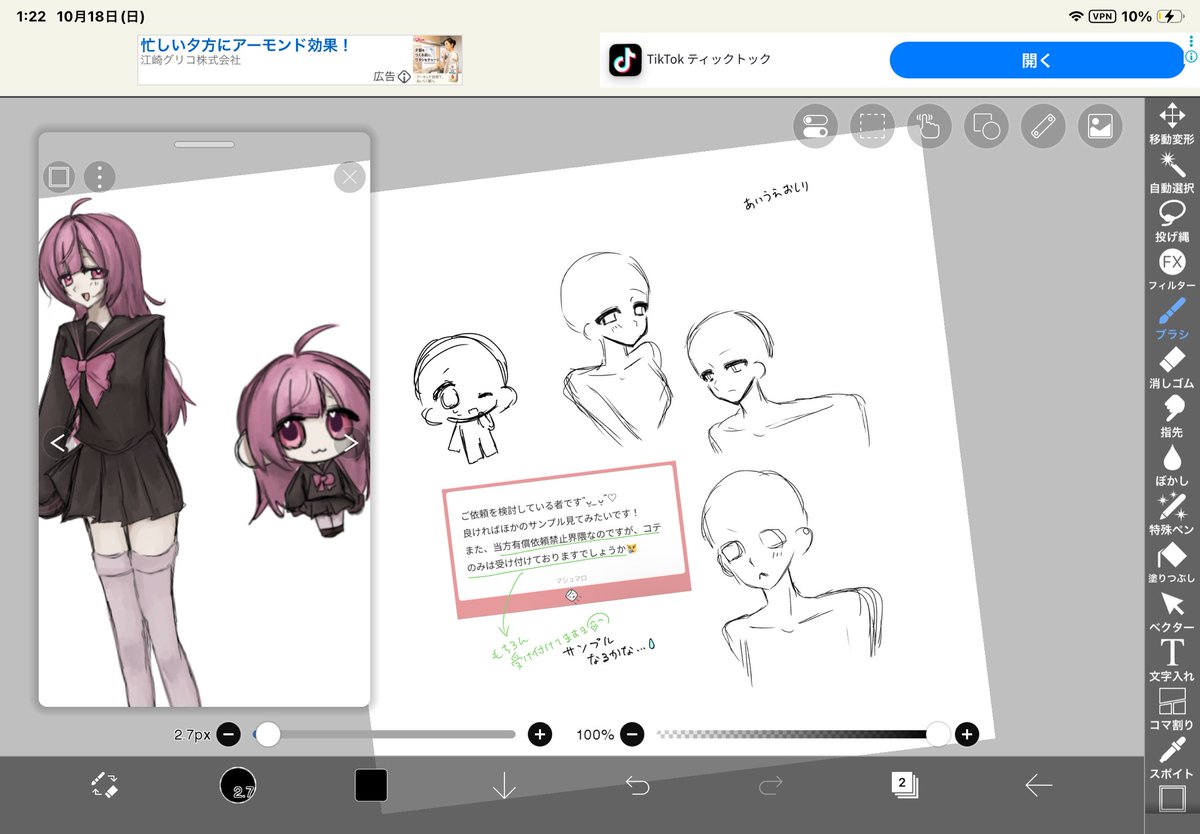The image size is (1200, 834).
Task: Tap the reference window square frame icon
Action: coord(59,178)
